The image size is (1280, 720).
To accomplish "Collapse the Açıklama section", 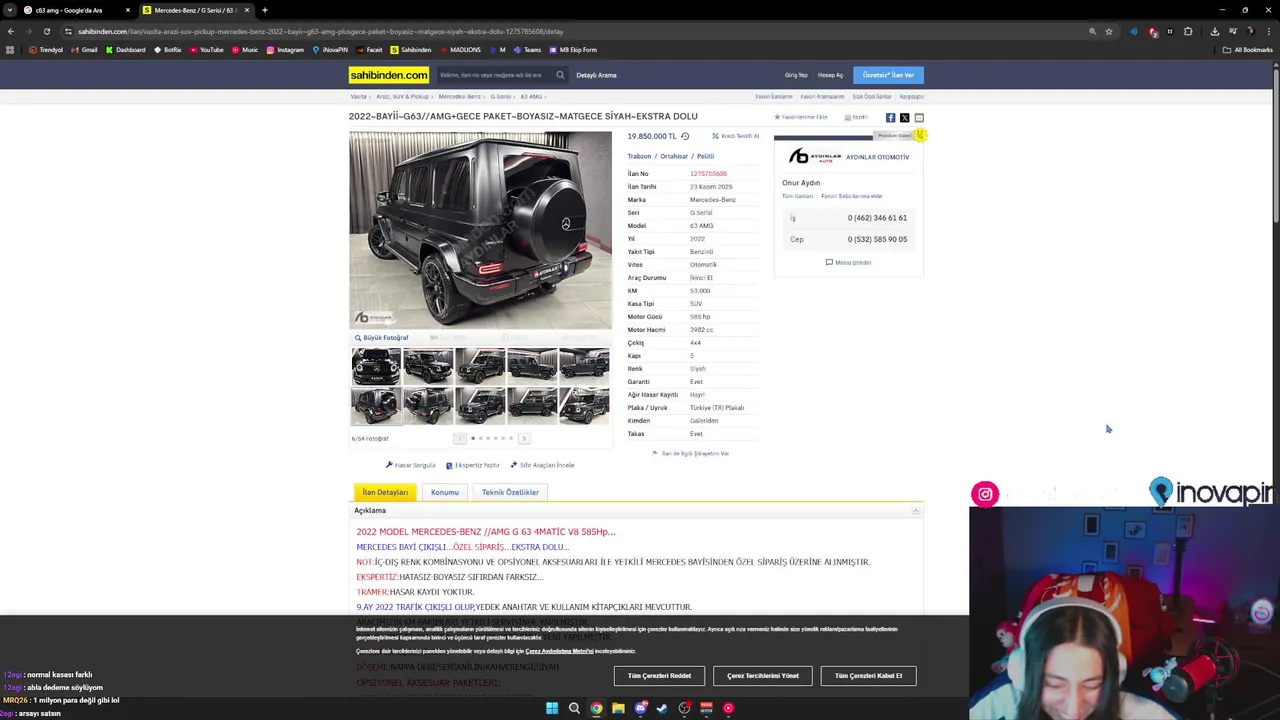I will 915,511.
